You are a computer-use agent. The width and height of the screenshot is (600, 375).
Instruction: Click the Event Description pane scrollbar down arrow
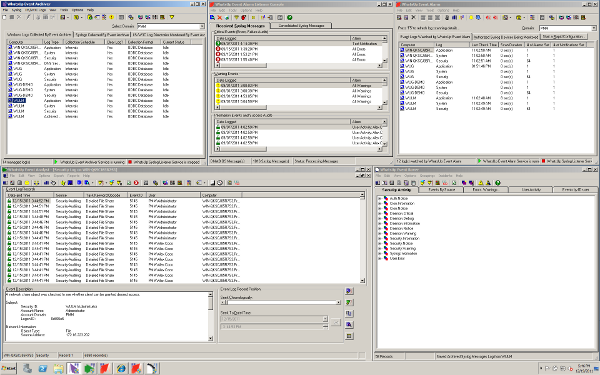[210, 338]
